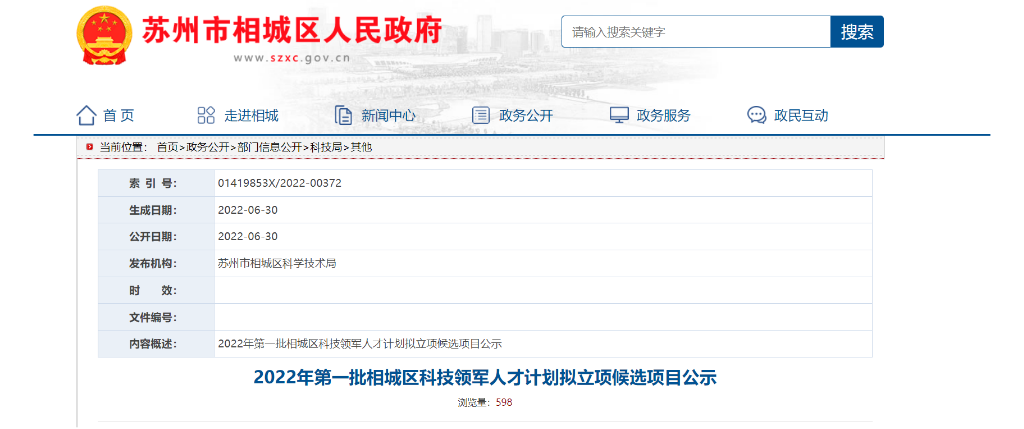The height and width of the screenshot is (429, 1024).
Task: Follow the 首页 link in the breadcrumb
Action: coord(167,147)
